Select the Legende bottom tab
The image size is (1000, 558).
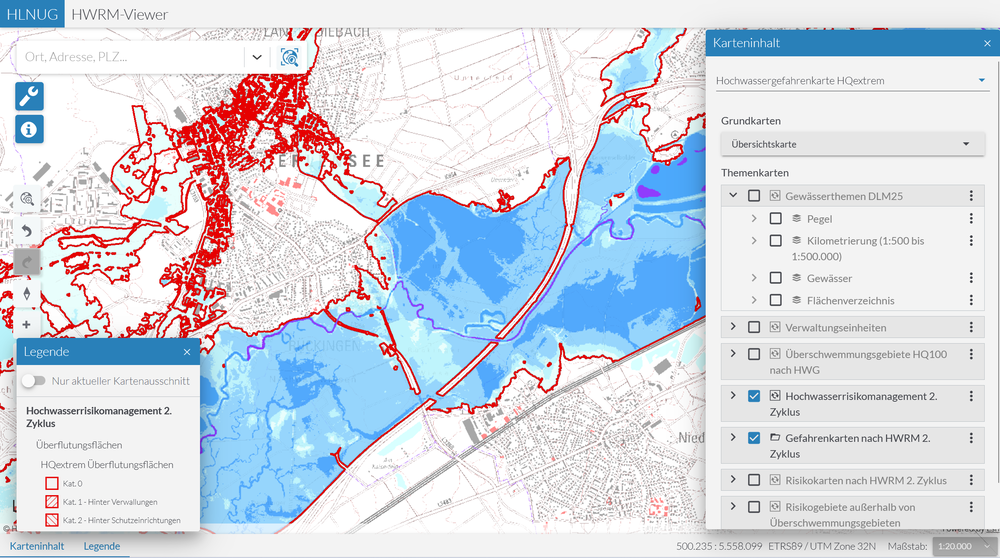(101, 546)
